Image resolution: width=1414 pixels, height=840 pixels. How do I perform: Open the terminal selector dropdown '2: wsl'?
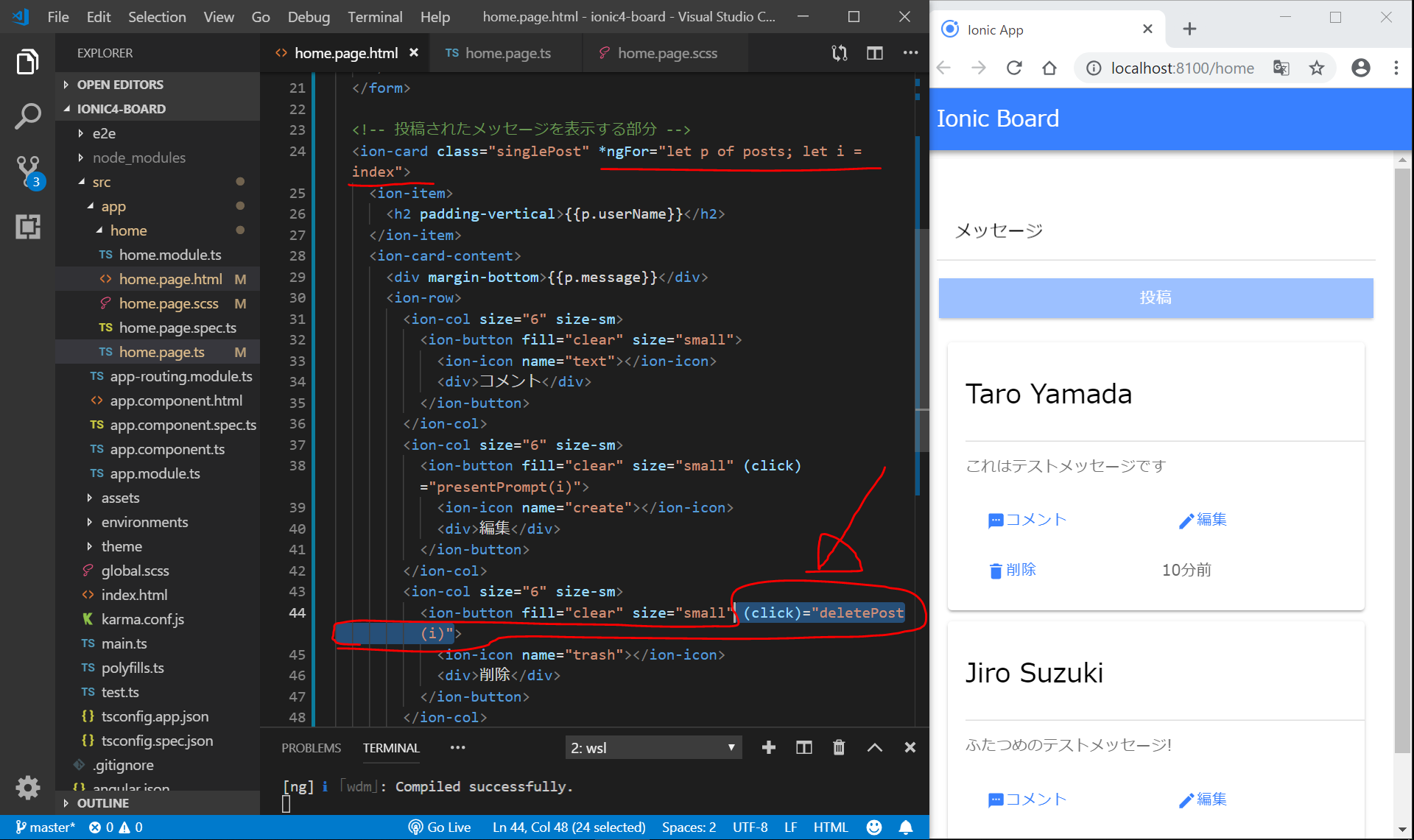click(653, 748)
